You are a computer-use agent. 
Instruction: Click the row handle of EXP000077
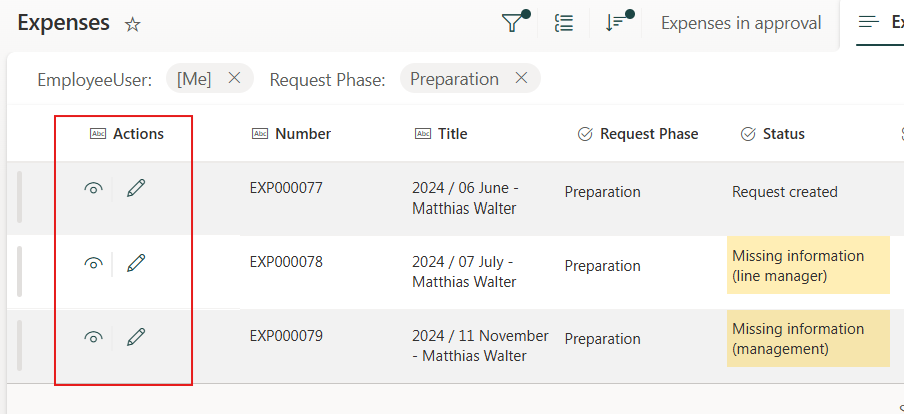pos(19,197)
